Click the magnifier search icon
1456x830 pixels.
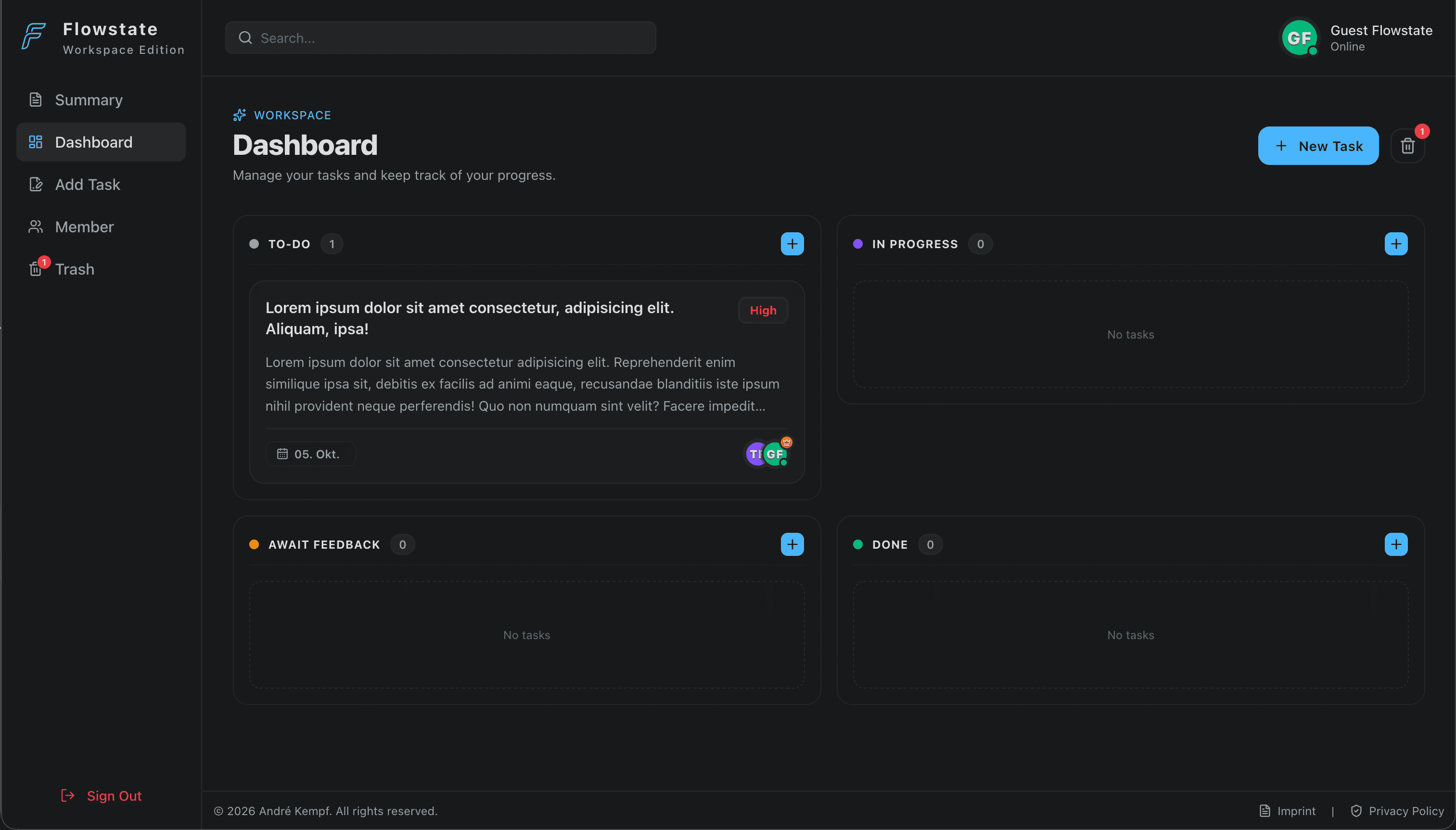point(245,38)
